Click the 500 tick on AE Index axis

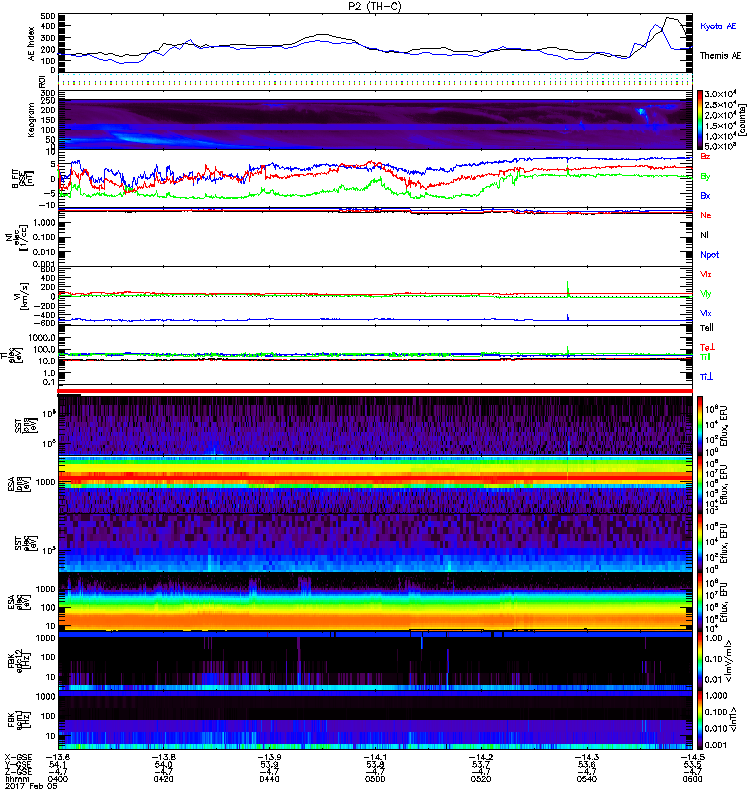(x=48, y=16)
